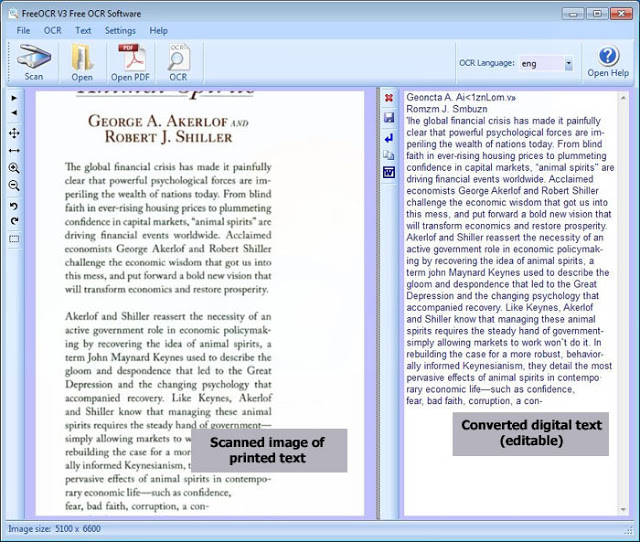Select the dotted-rectangle selection icon
The image size is (640, 542).
(x=14, y=239)
